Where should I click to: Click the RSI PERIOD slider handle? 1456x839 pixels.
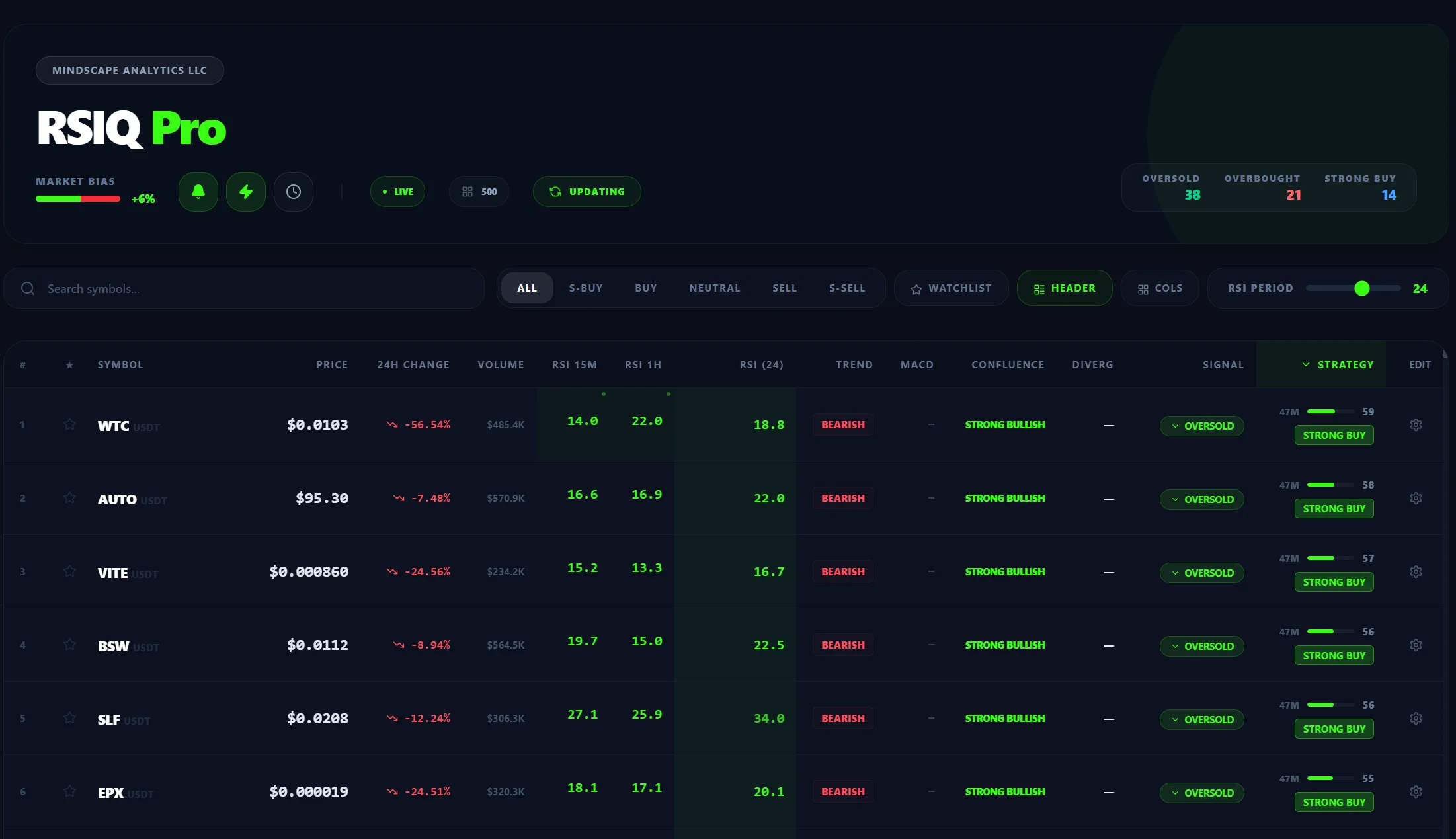[1361, 288]
